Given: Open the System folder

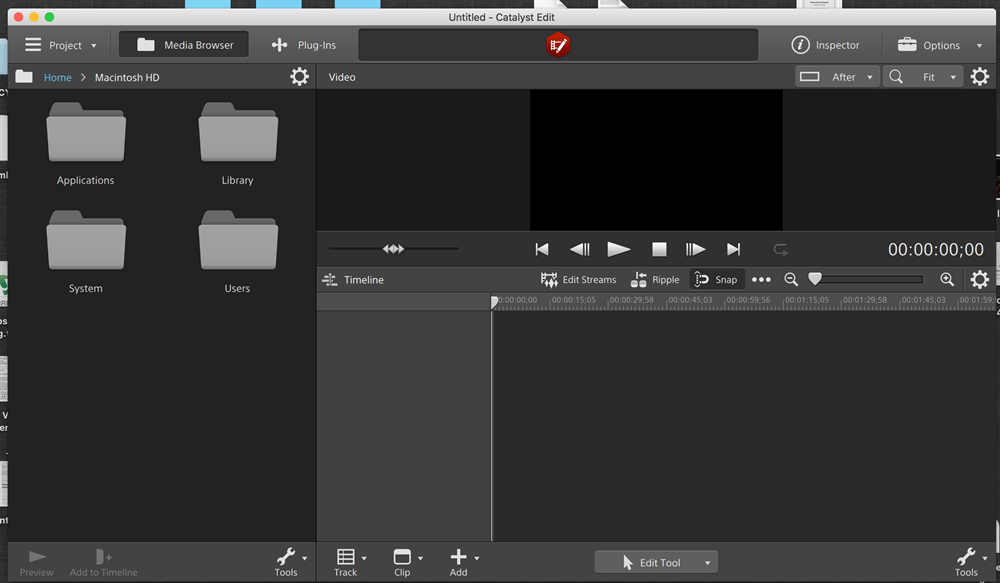Looking at the screenshot, I should coord(85,252).
